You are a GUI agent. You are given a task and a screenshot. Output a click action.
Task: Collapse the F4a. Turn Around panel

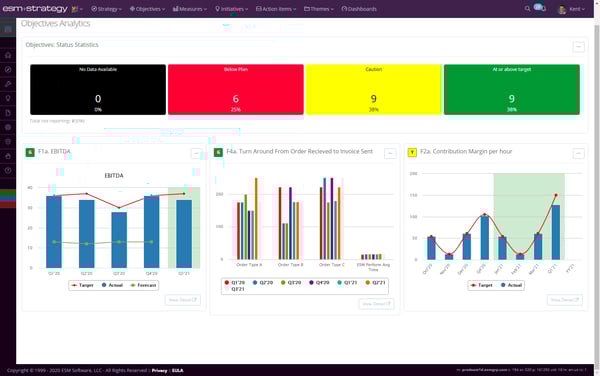tap(390, 153)
